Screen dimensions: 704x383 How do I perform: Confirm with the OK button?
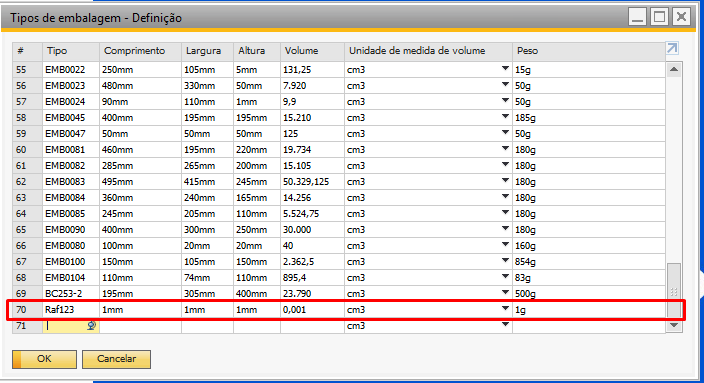[x=44, y=359]
